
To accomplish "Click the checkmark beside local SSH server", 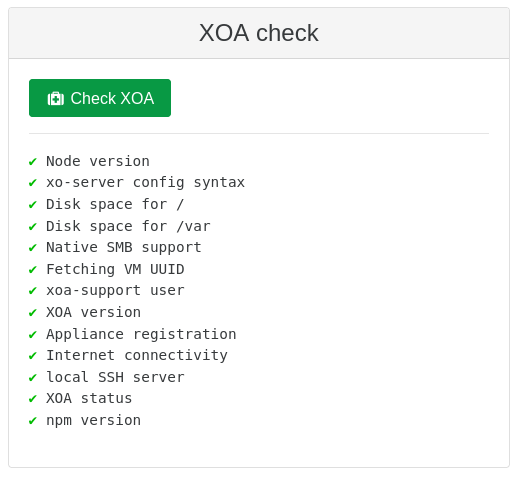I will click(33, 377).
